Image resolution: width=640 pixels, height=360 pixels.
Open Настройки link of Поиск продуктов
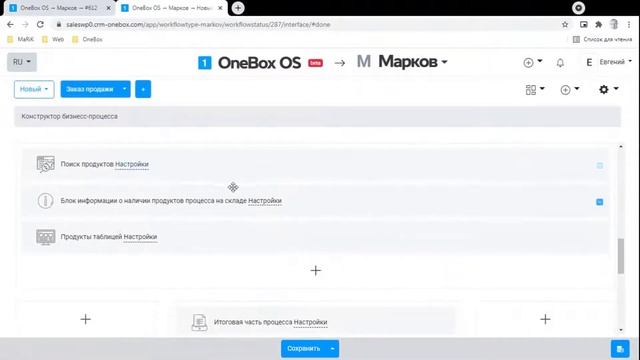[x=132, y=164]
